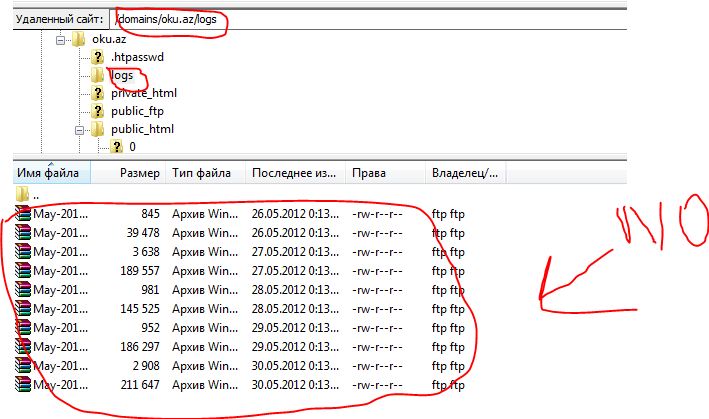Viewport: 709px width, 419px height.
Task: Click permissions -rw-r--r-- of the 845 file
Action: pos(378,214)
